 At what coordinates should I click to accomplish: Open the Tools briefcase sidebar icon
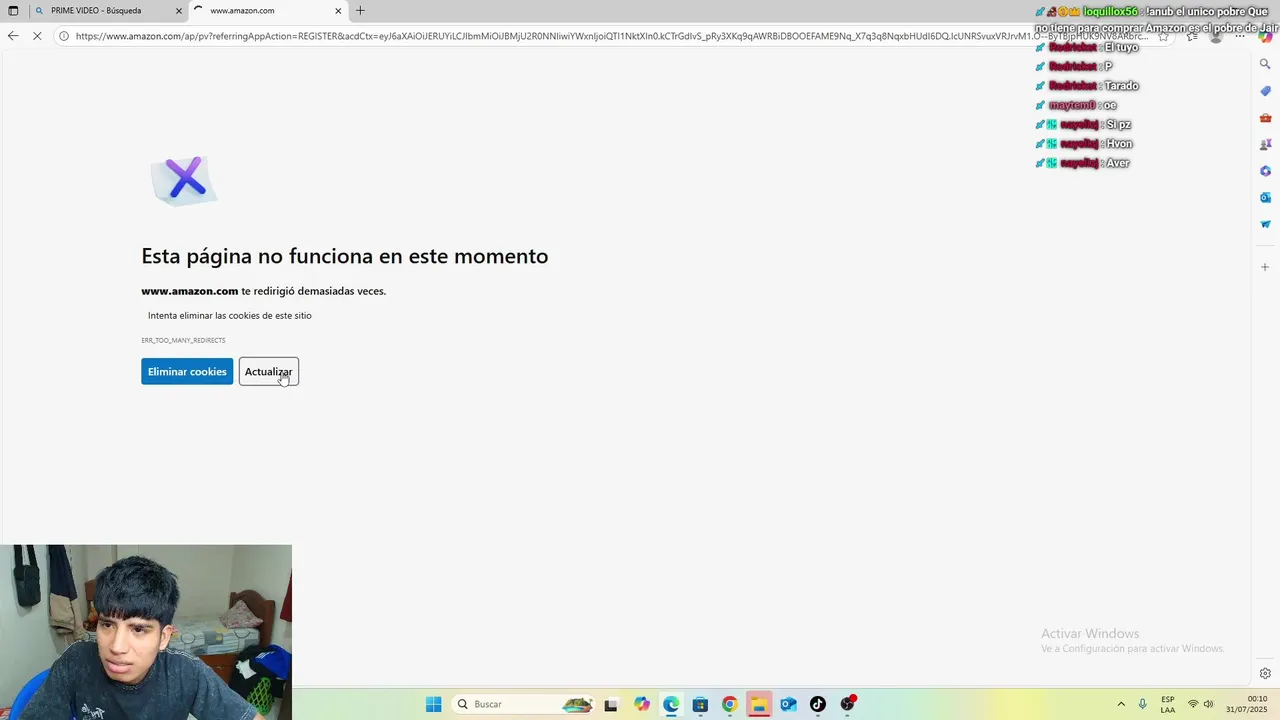1265,118
